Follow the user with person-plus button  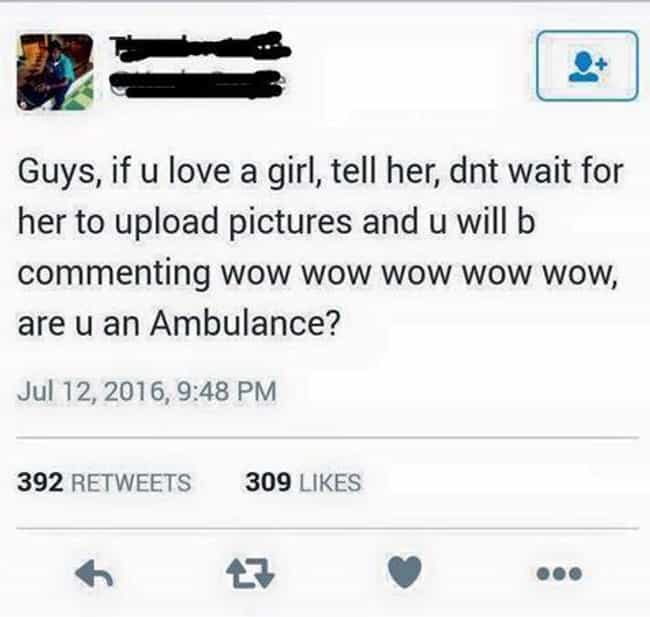pyautogui.click(x=587, y=66)
